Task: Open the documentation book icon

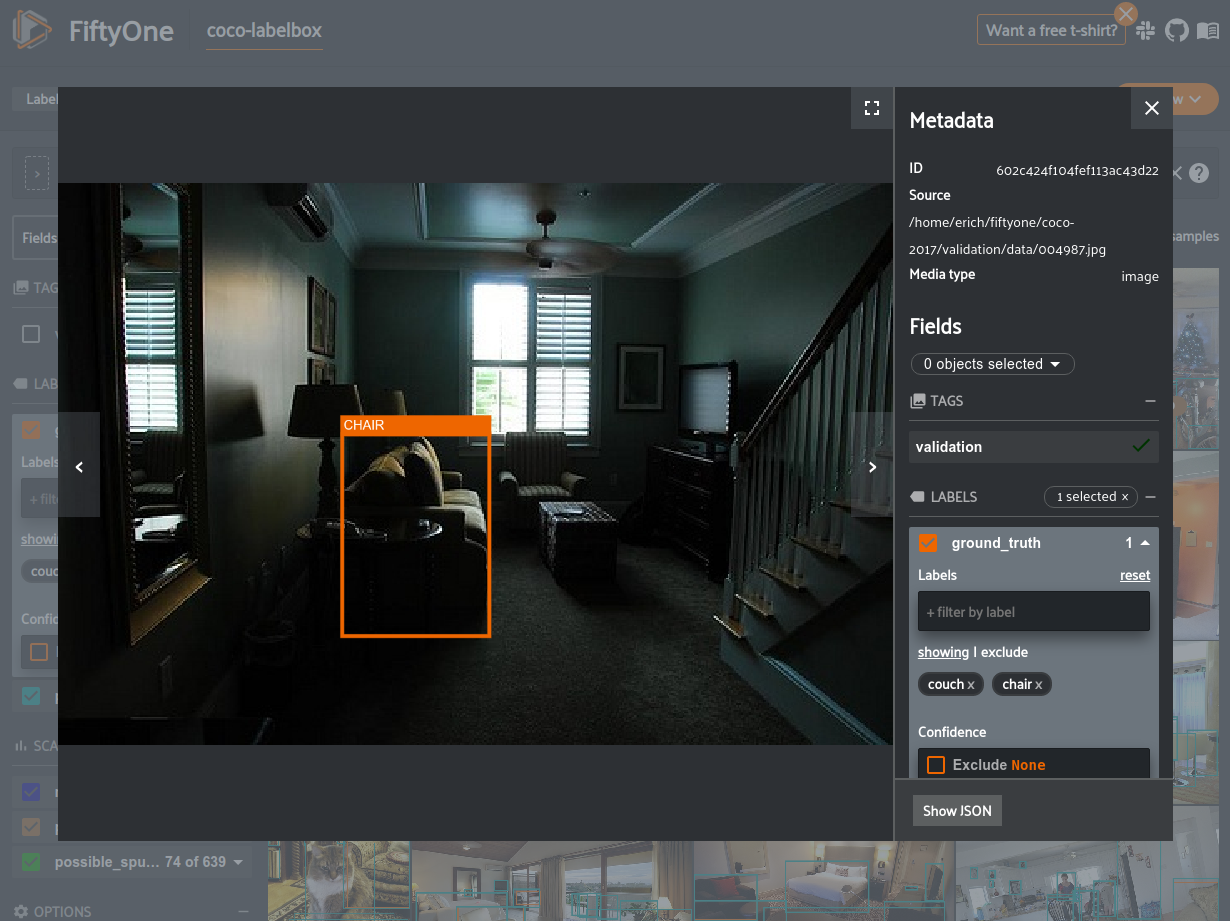Action: (x=1208, y=31)
